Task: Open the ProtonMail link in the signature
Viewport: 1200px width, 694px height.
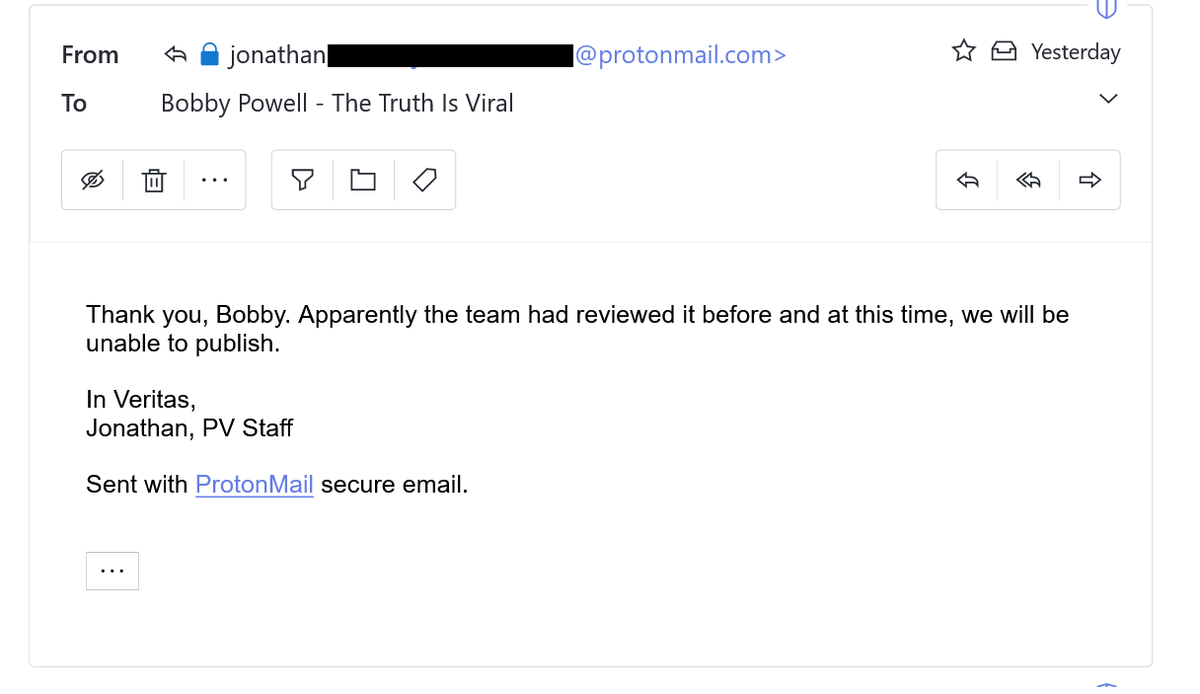Action: tap(254, 485)
